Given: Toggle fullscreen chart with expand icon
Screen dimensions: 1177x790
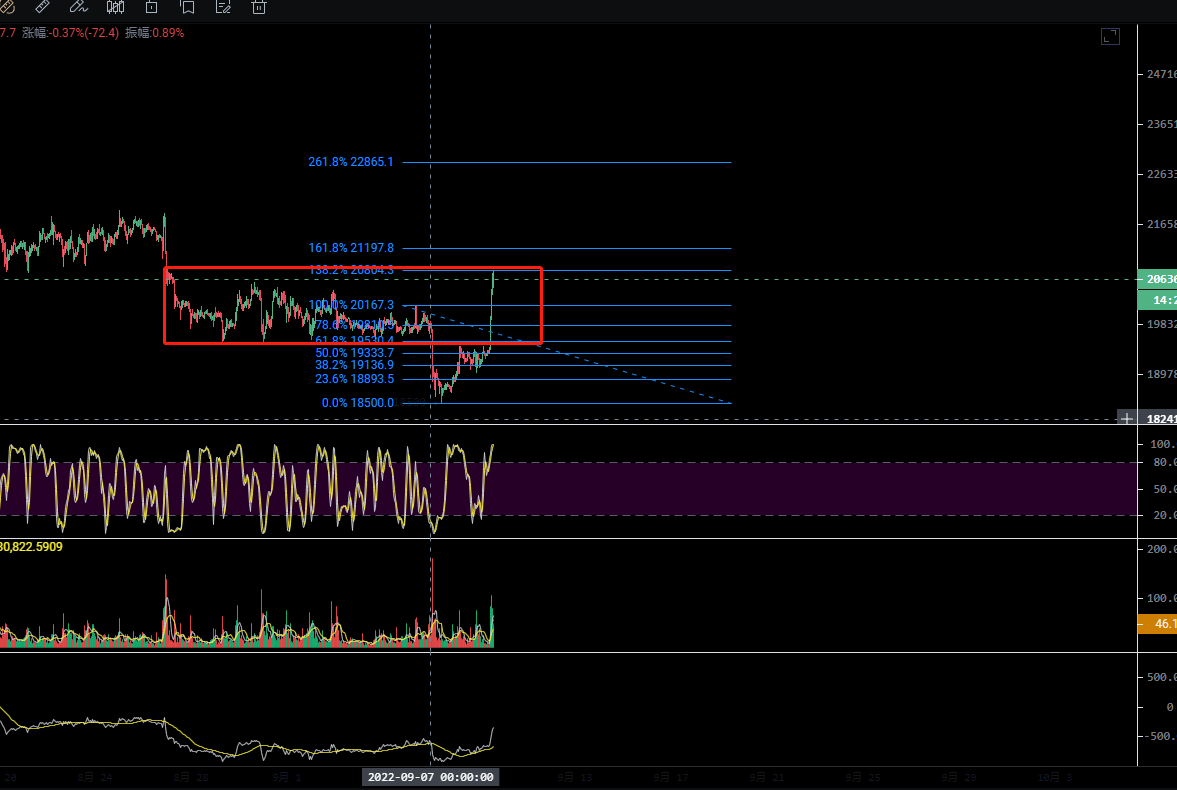Looking at the screenshot, I should 1110,37.
